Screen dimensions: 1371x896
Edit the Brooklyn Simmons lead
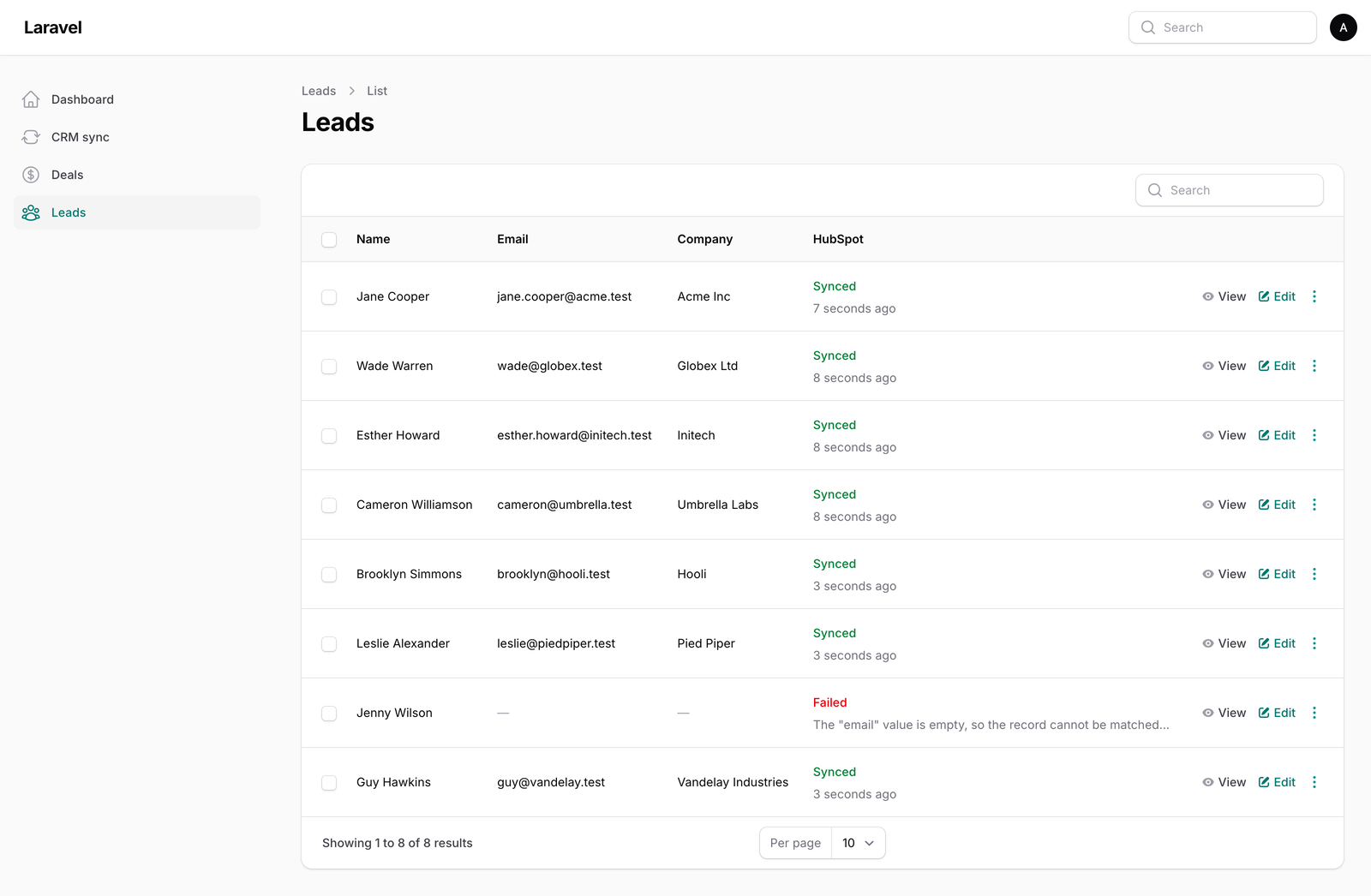point(1277,574)
